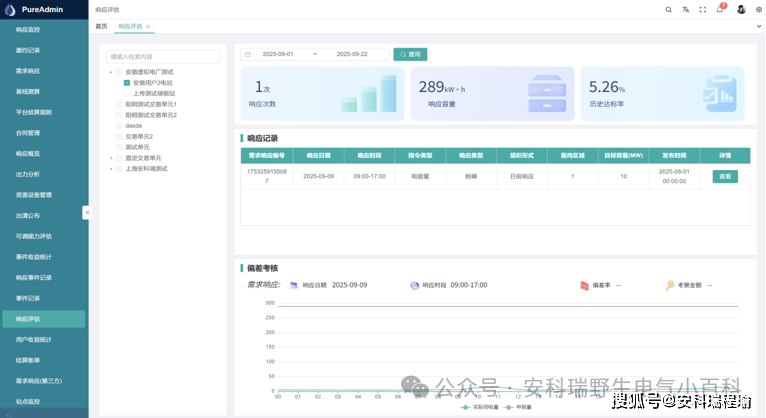Click the clock icon beside 响应时段 in 偏差考核
The width and height of the screenshot is (766, 418).
(x=414, y=285)
